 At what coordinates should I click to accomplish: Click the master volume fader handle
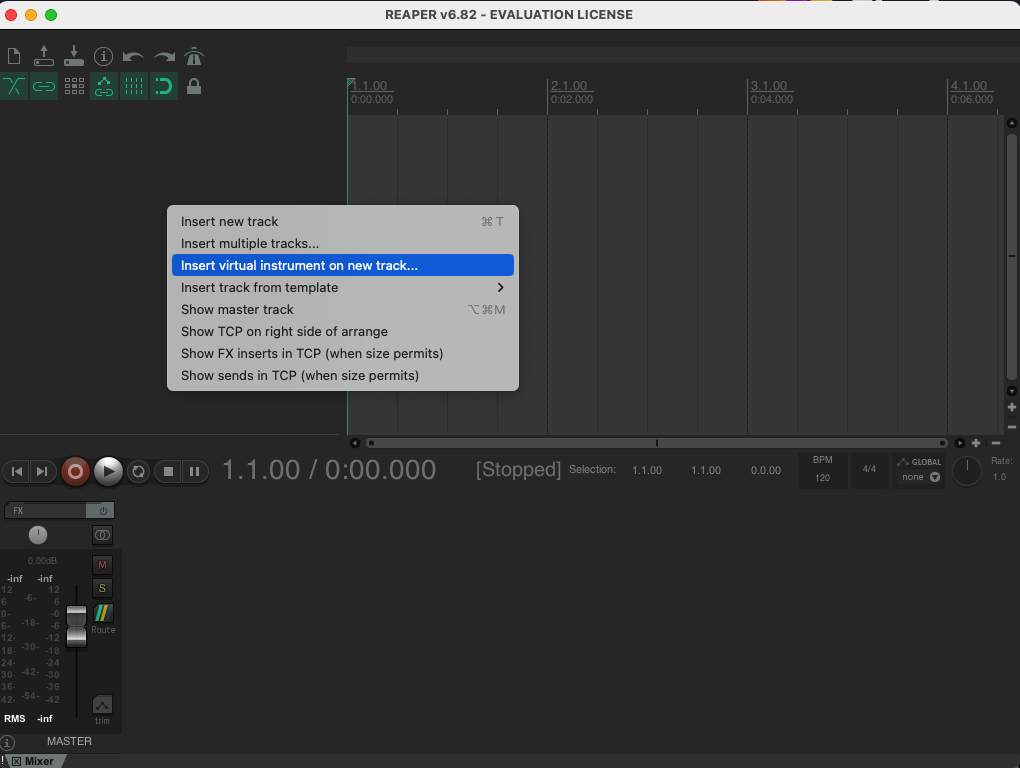76,626
